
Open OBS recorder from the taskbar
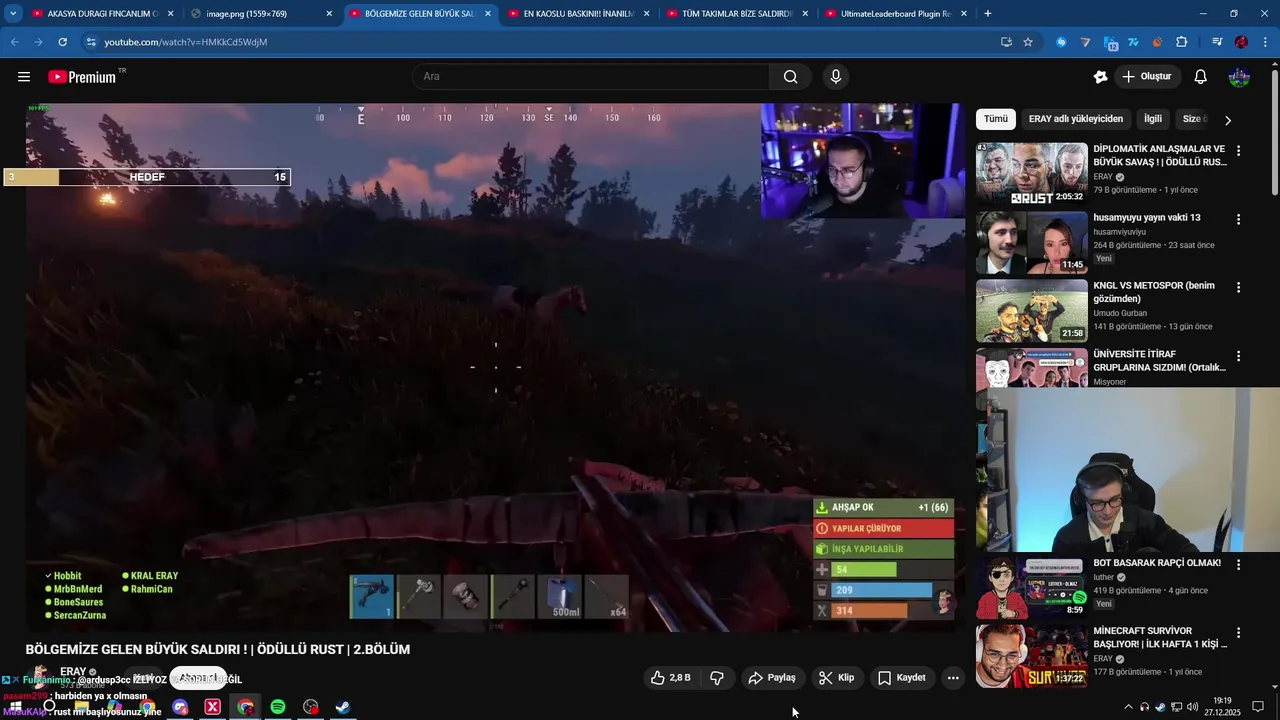(311, 707)
